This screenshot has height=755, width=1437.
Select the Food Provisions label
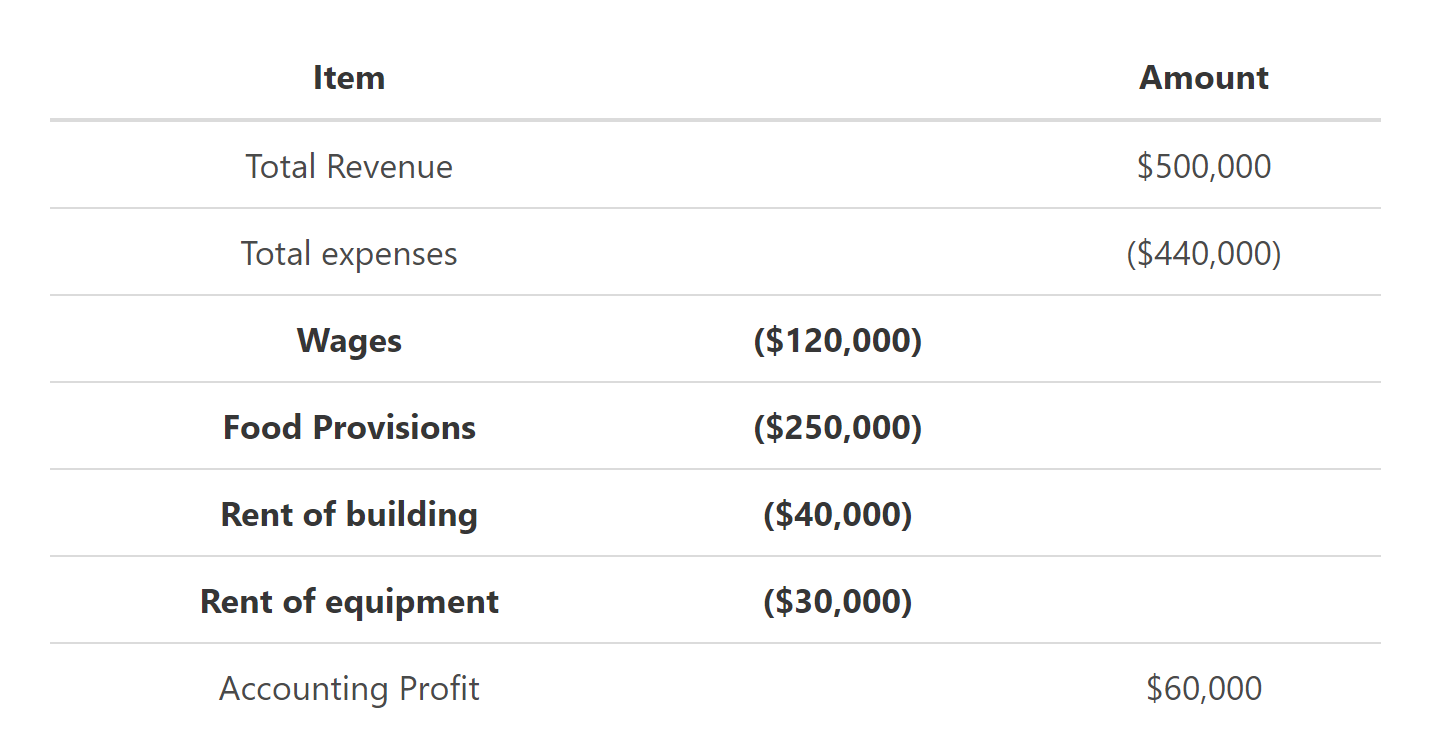[x=349, y=428]
